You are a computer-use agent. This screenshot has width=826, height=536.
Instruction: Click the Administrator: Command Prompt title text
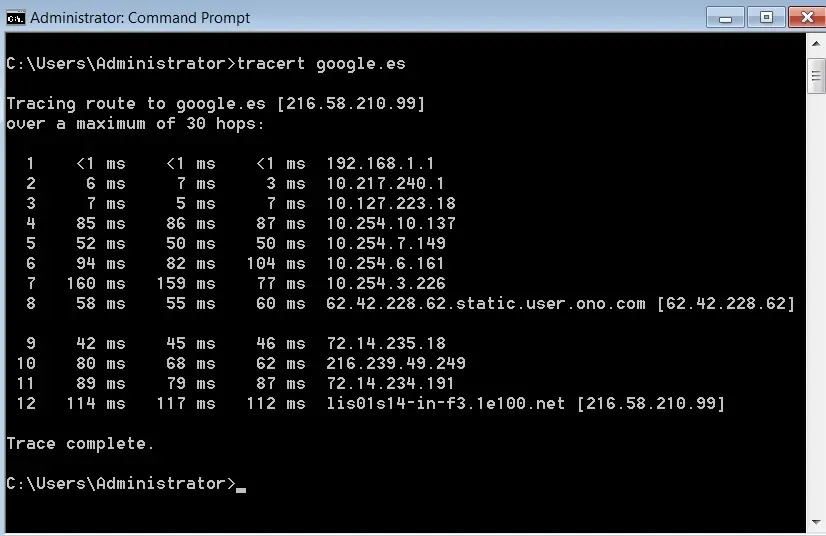(x=140, y=18)
